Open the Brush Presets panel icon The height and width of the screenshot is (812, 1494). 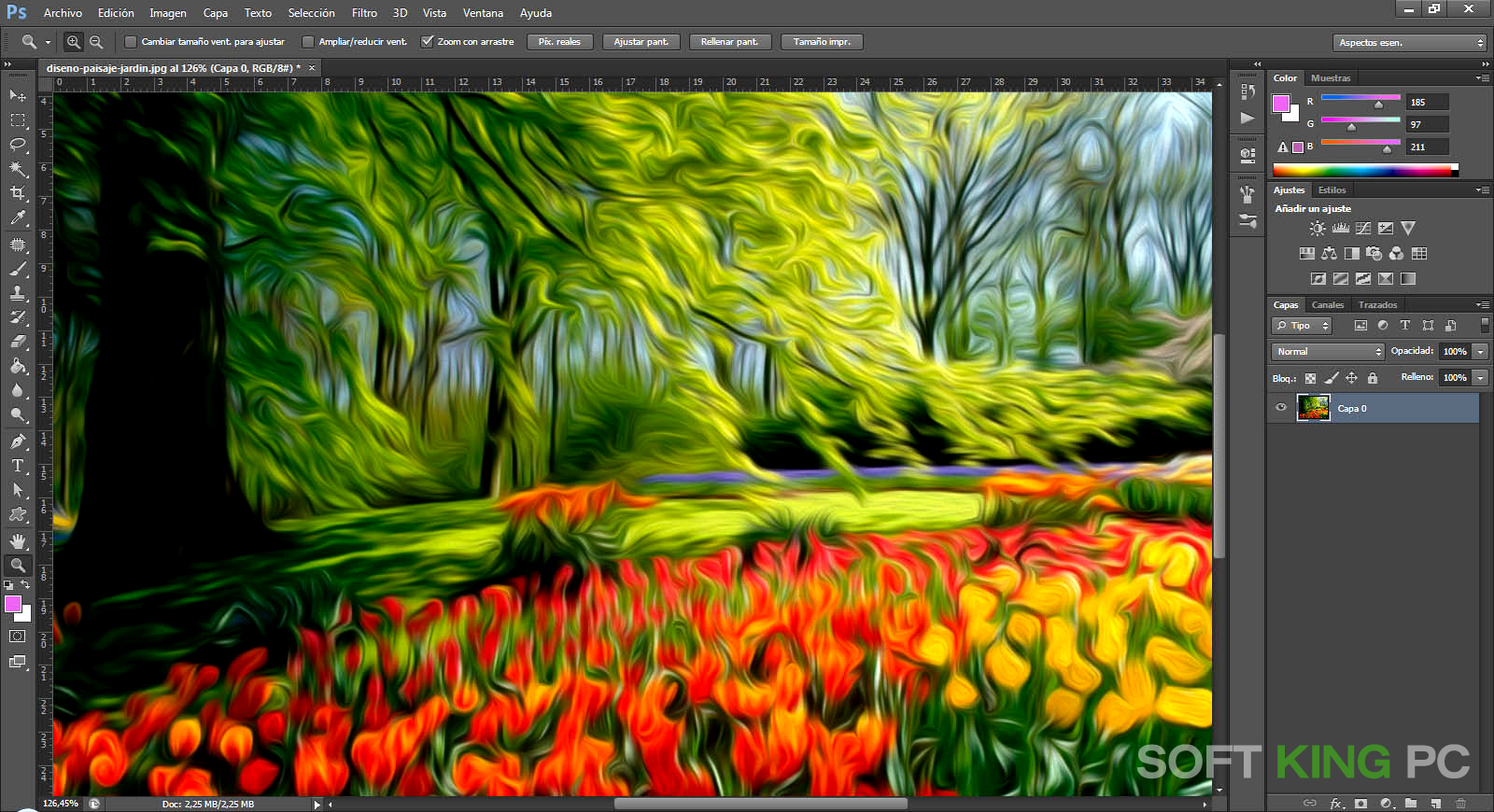pyautogui.click(x=1247, y=221)
